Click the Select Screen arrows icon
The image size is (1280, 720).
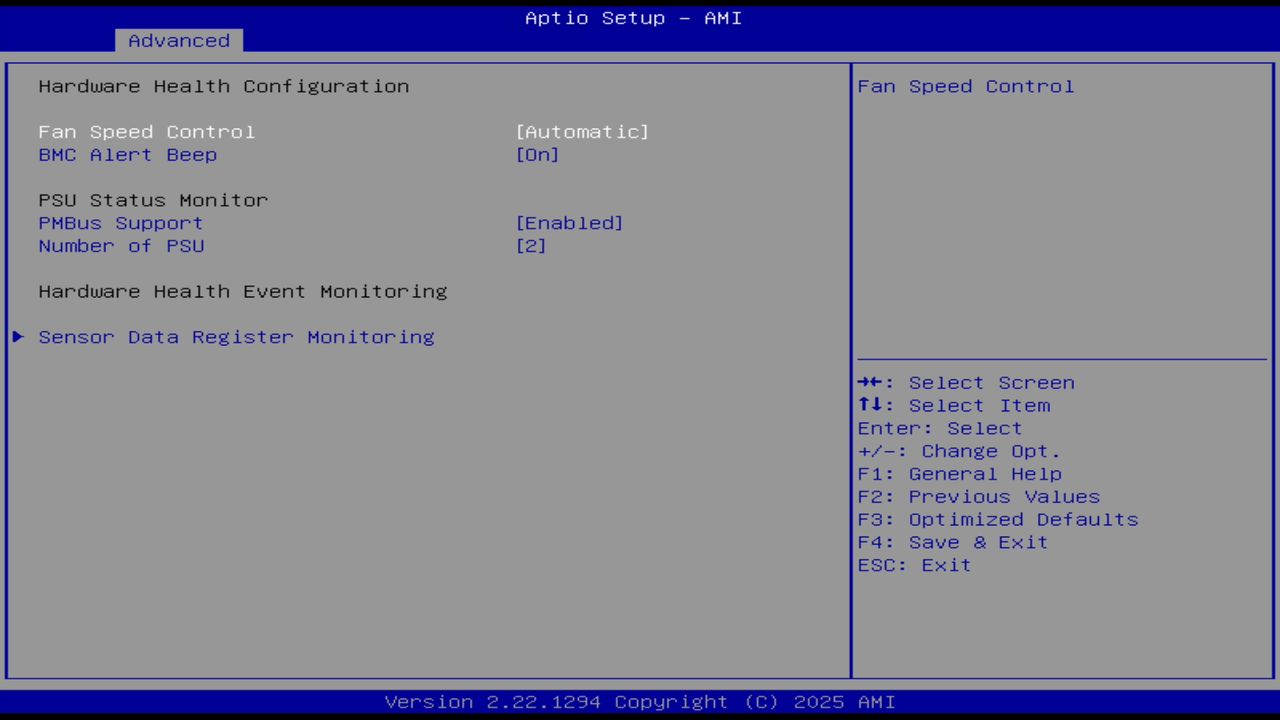coord(871,382)
